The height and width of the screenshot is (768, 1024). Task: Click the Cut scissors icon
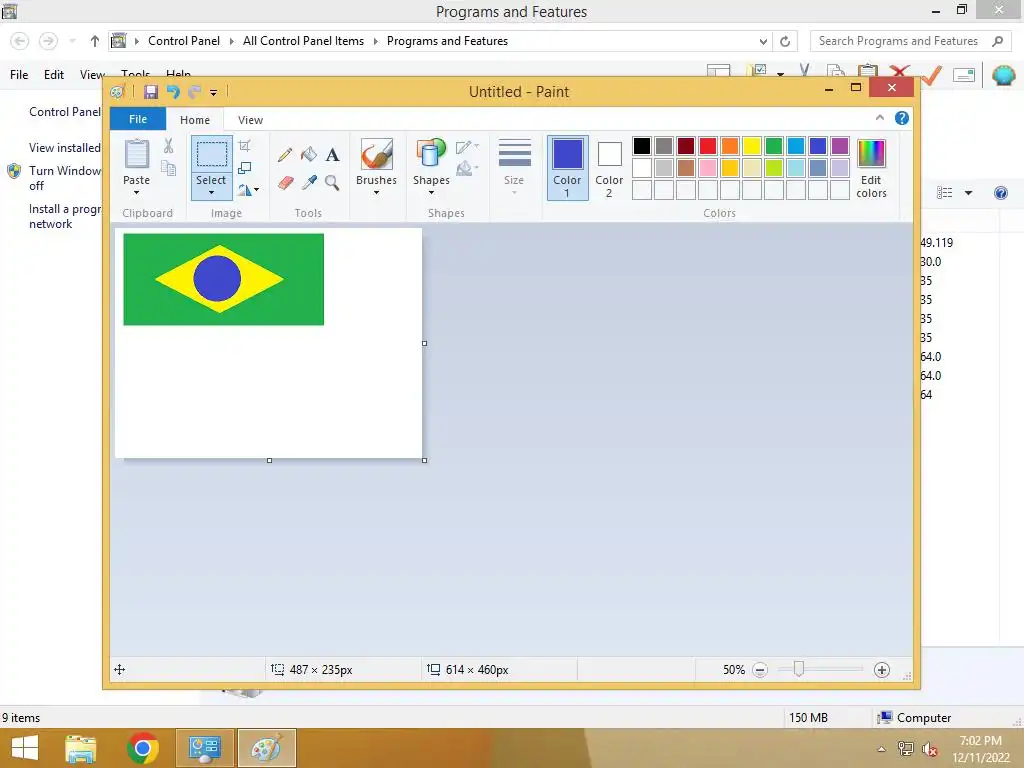point(168,146)
